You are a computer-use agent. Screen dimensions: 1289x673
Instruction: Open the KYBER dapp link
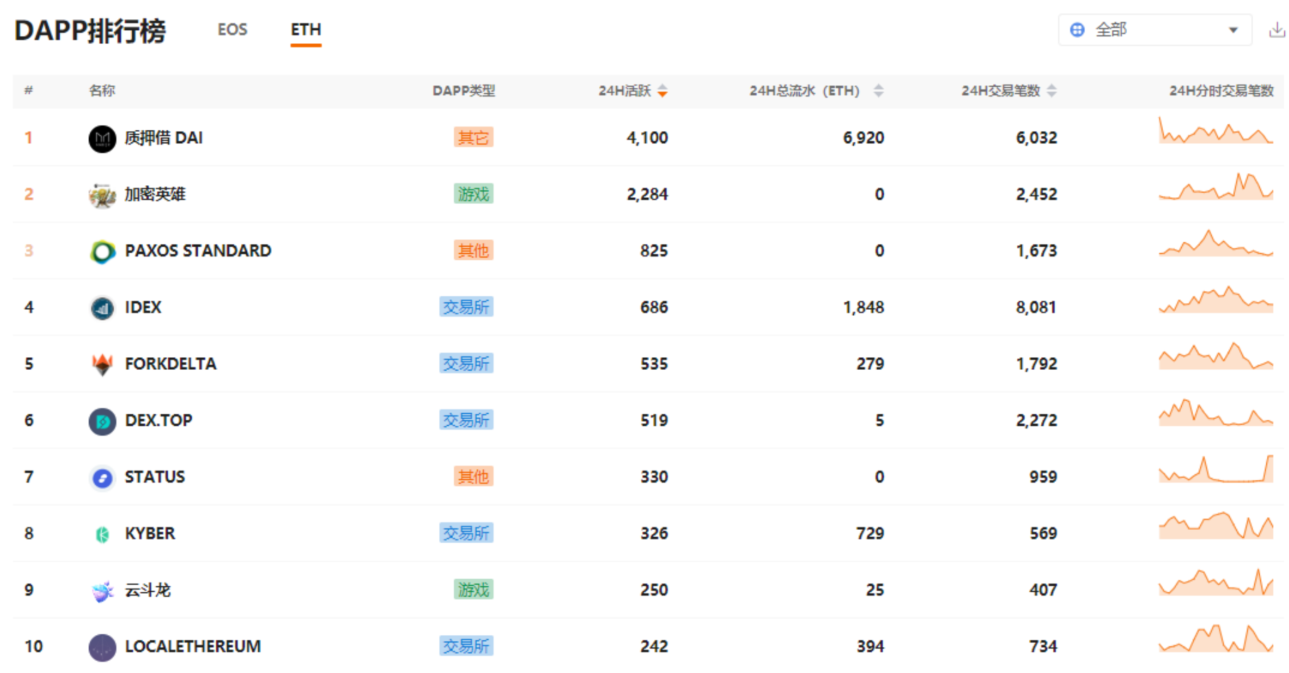click(150, 534)
